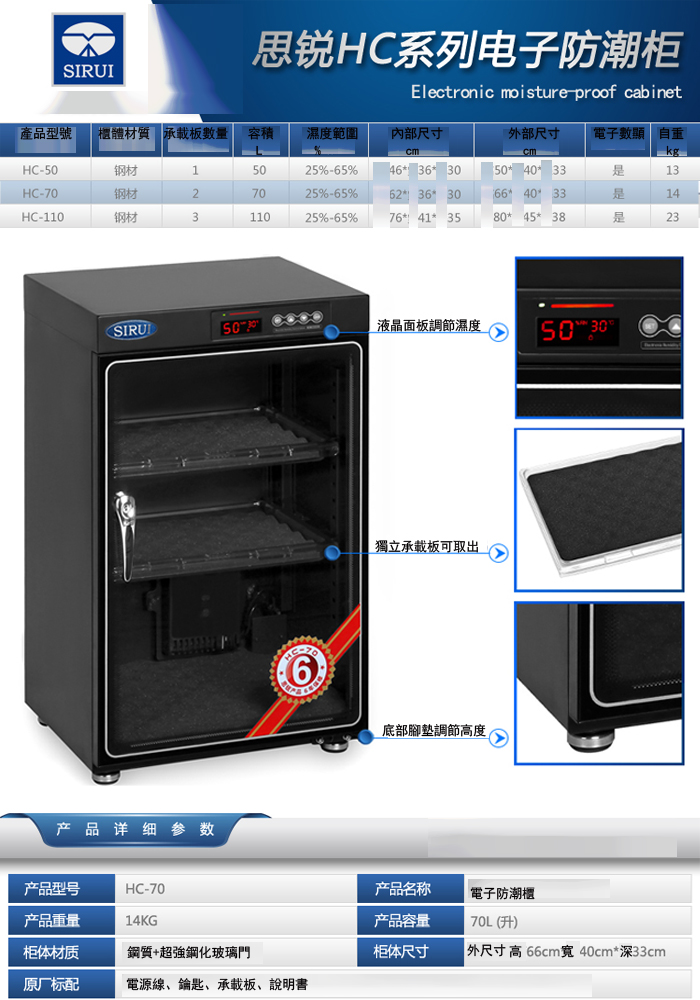
Task: Click the cabinet's LED humidity display
Action: coord(240,327)
